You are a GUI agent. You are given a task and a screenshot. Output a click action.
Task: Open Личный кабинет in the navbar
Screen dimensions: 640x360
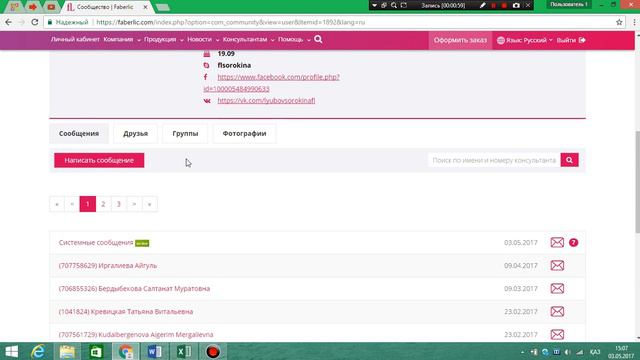pos(75,40)
